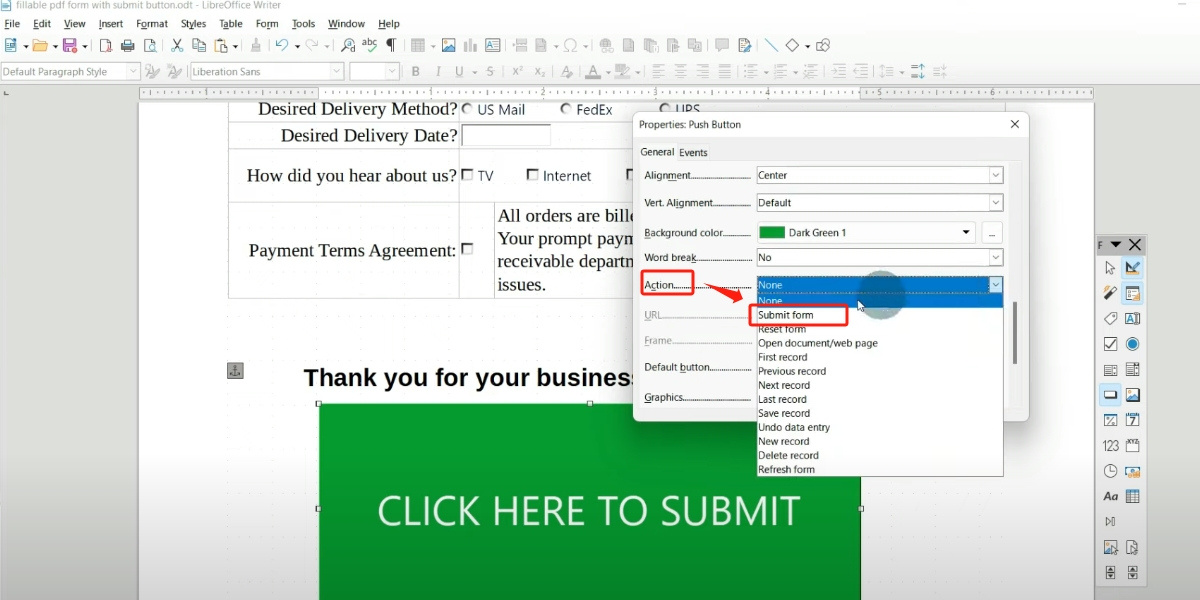The image size is (1200, 600).
Task: Click the Insert Image toolbar icon
Action: pyautogui.click(x=449, y=45)
